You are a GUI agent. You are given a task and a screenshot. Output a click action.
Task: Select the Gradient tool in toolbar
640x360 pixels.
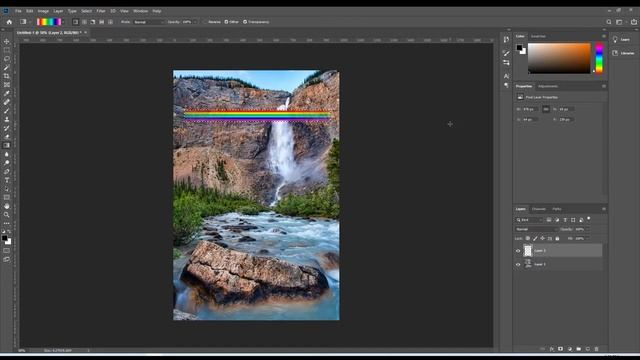pos(7,145)
